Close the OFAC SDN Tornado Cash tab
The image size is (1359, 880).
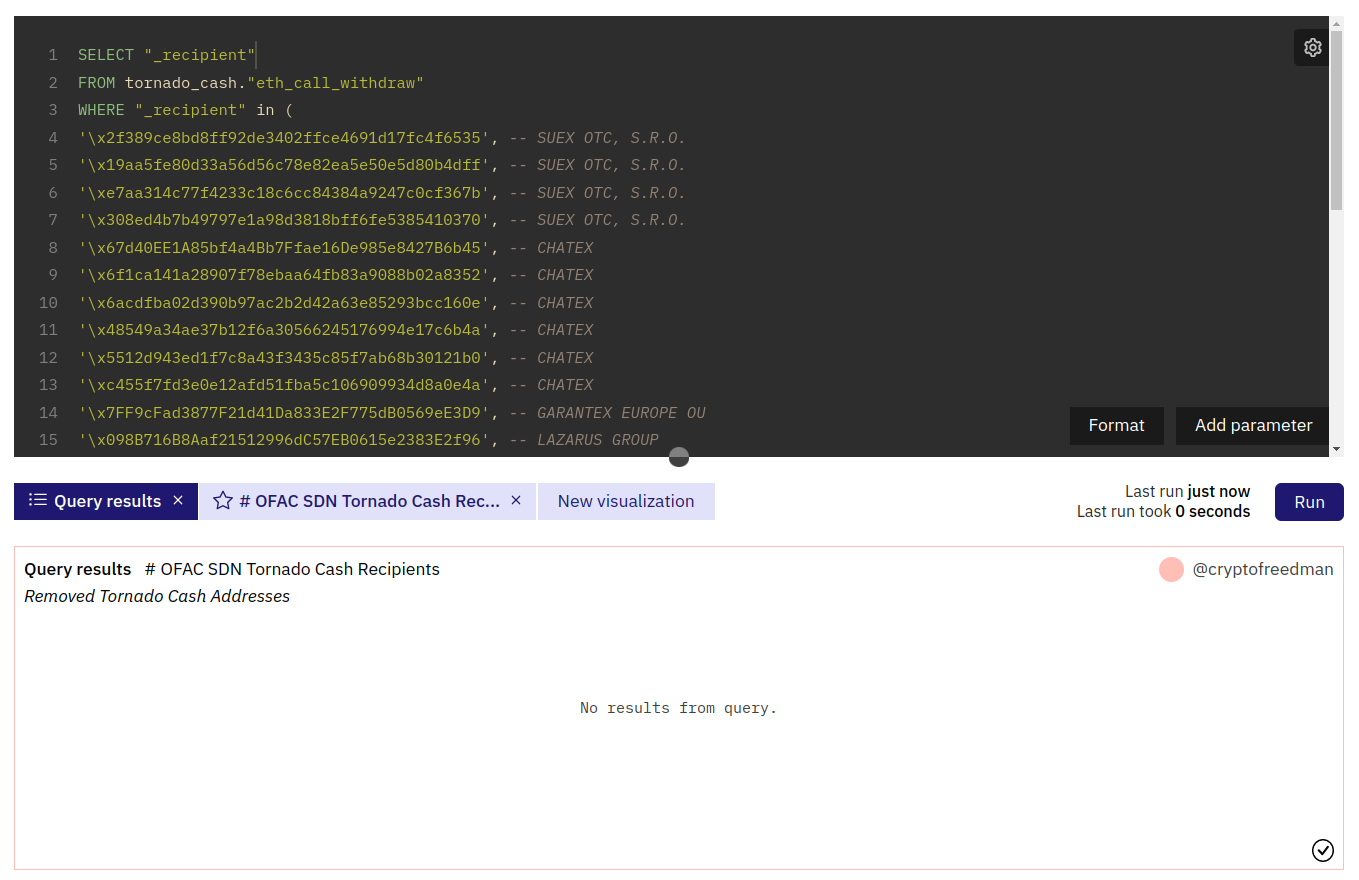[516, 500]
